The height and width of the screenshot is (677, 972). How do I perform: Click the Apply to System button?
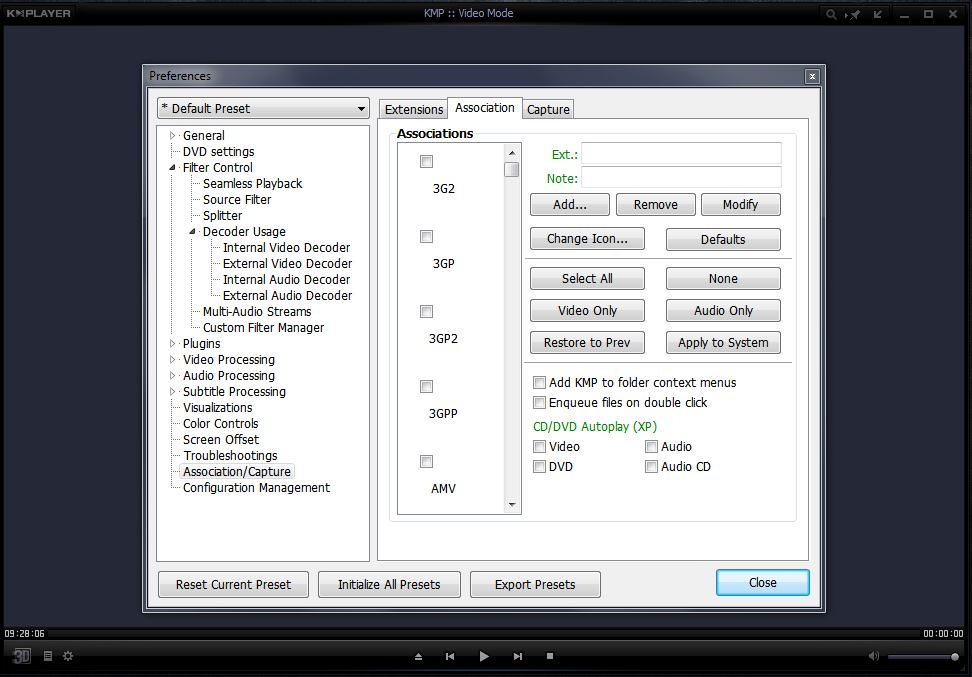(722, 342)
